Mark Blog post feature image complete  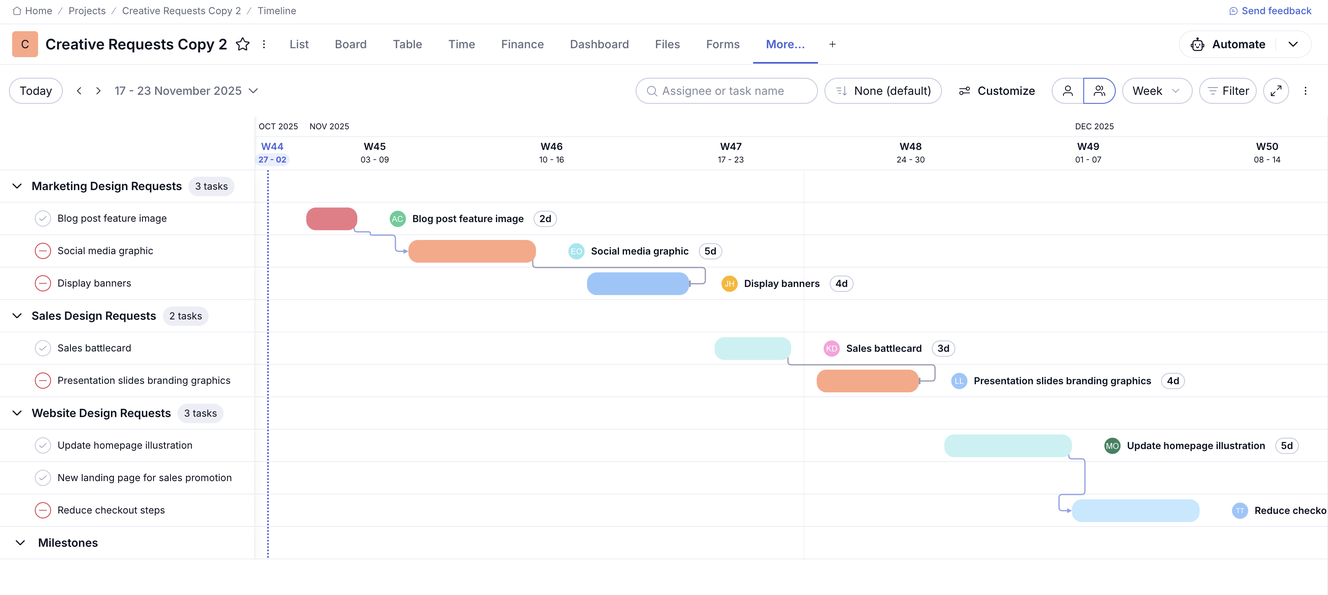click(43, 218)
